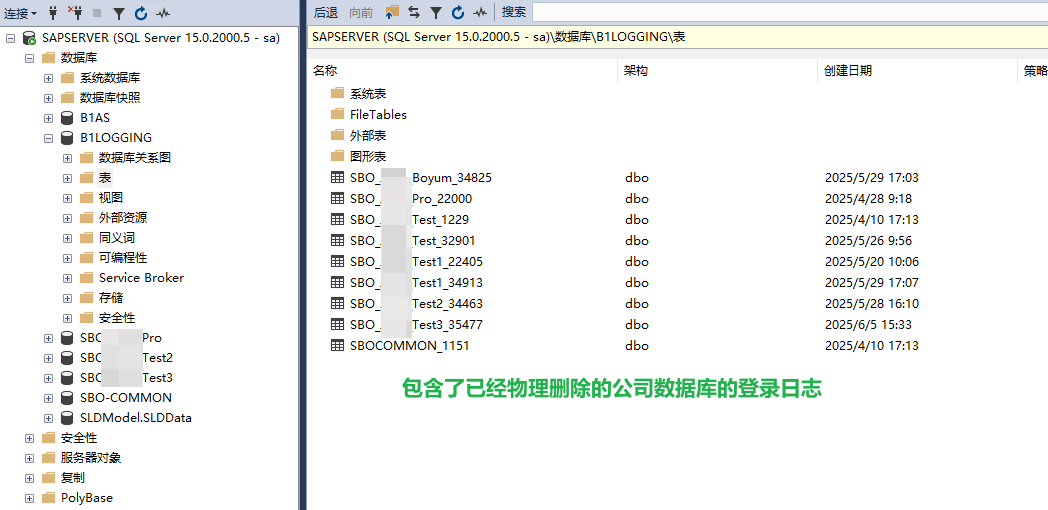Click the Synchronize arrows icon in details toolbar
The width and height of the screenshot is (1048, 510).
pos(414,11)
